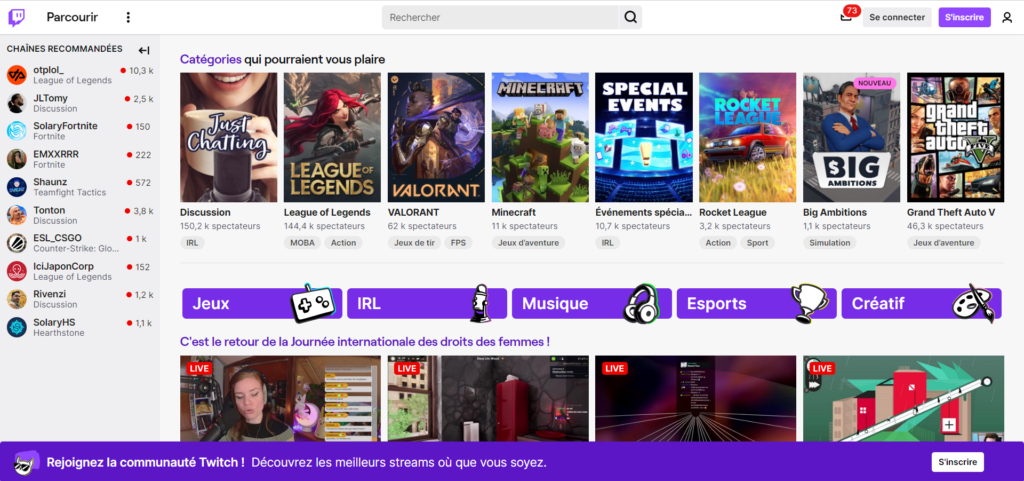The height and width of the screenshot is (481, 1024).
Task: Click Tonton channel avatar
Action: (16, 215)
